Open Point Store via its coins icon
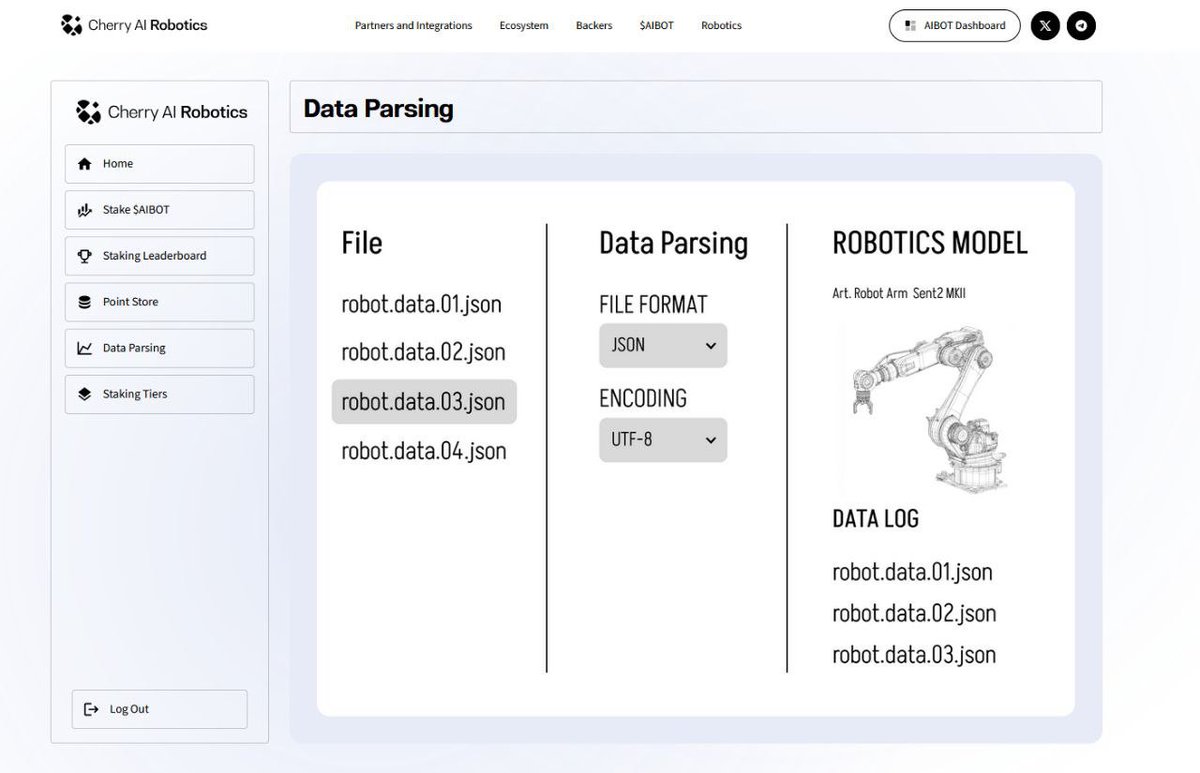Screen dimensions: 1200x773 (85, 301)
